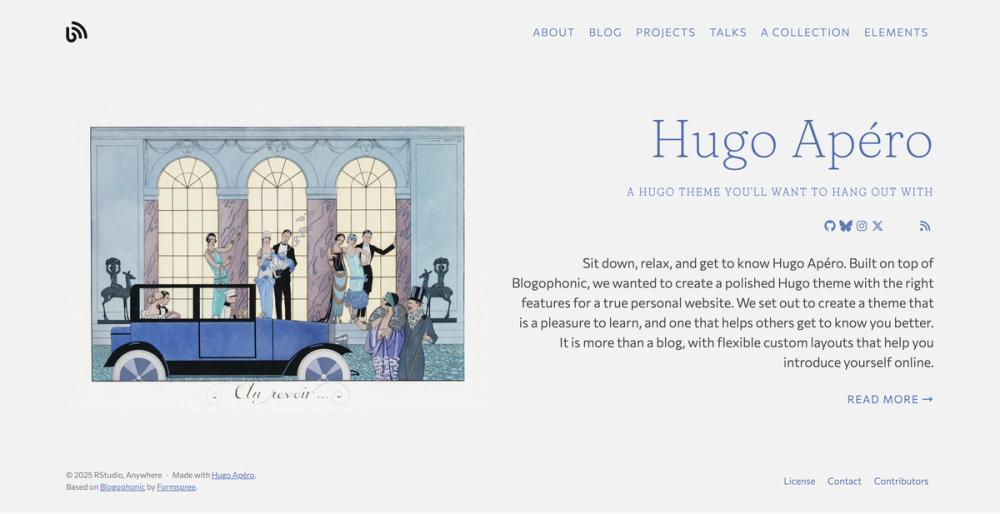This screenshot has height=514, width=1000.
Task: Select A Collection in the navigation
Action: (805, 33)
